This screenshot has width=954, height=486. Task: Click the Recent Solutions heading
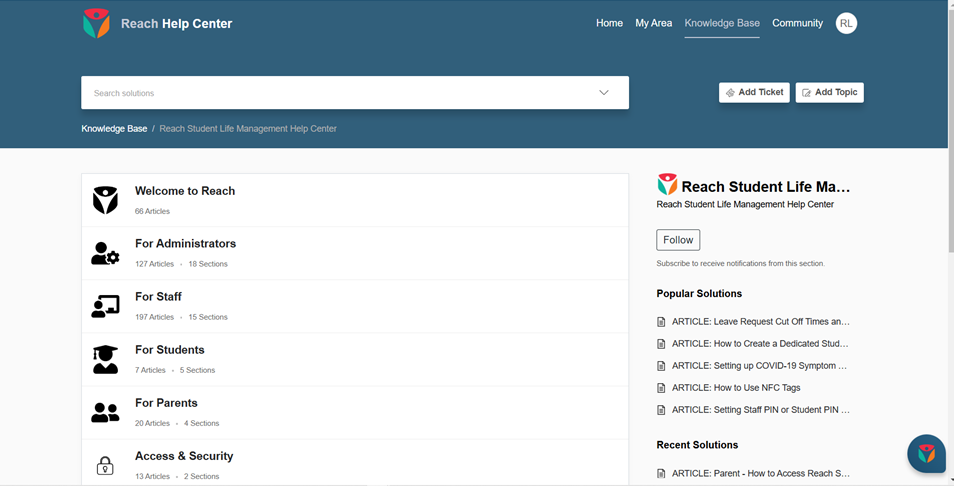(697, 445)
